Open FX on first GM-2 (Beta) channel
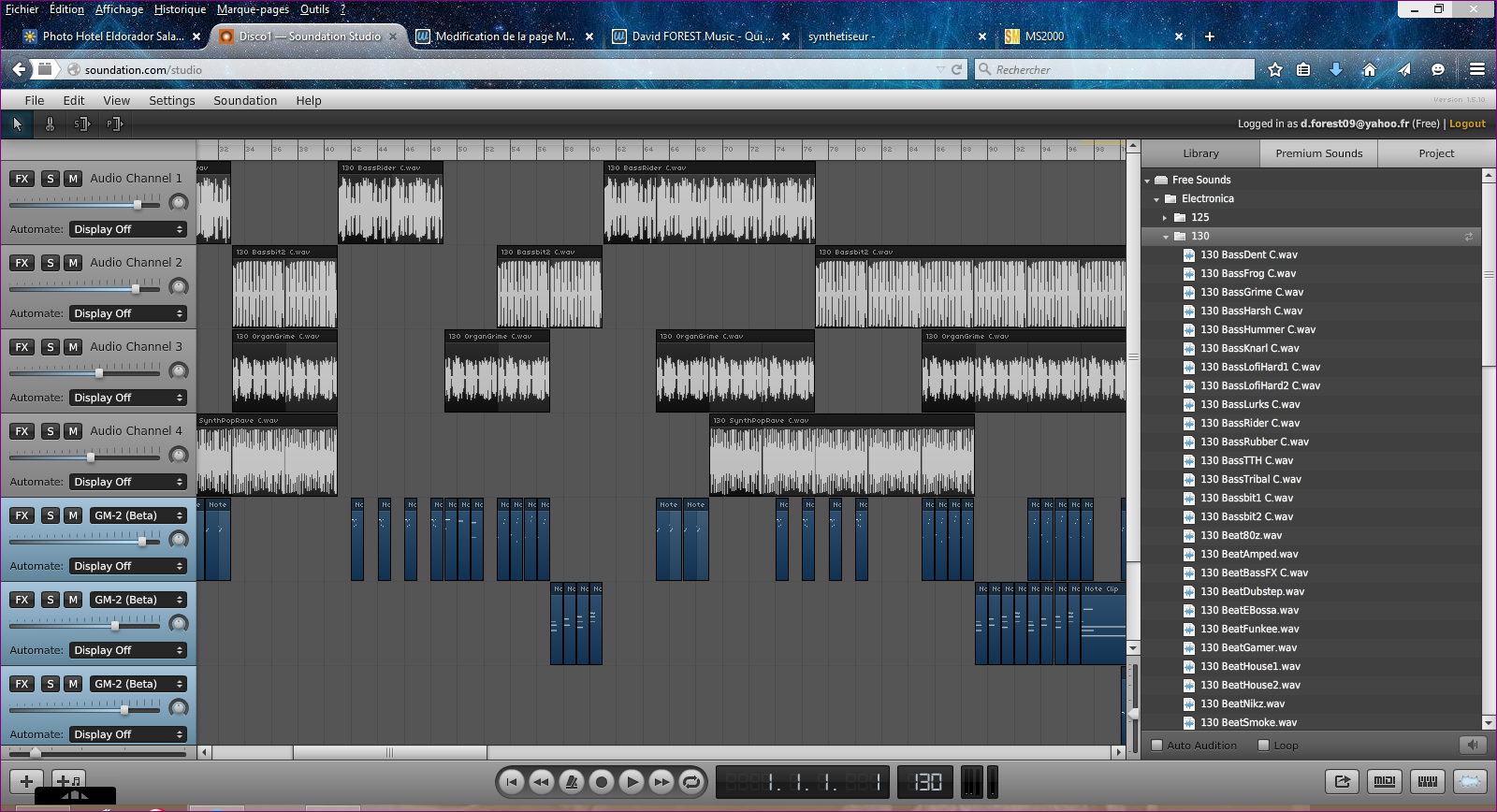The height and width of the screenshot is (812, 1497). click(x=22, y=515)
